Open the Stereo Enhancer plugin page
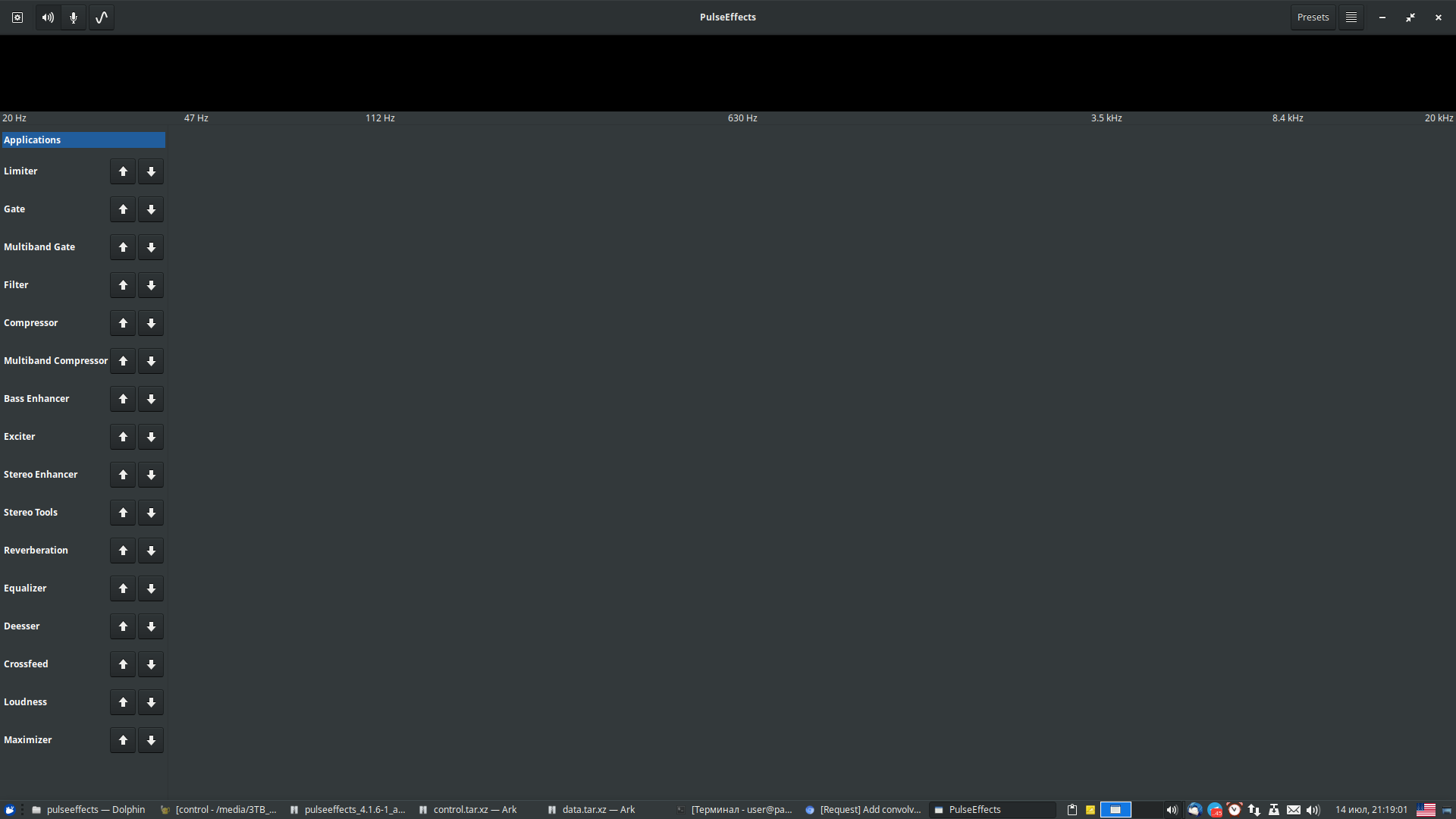 click(x=41, y=475)
